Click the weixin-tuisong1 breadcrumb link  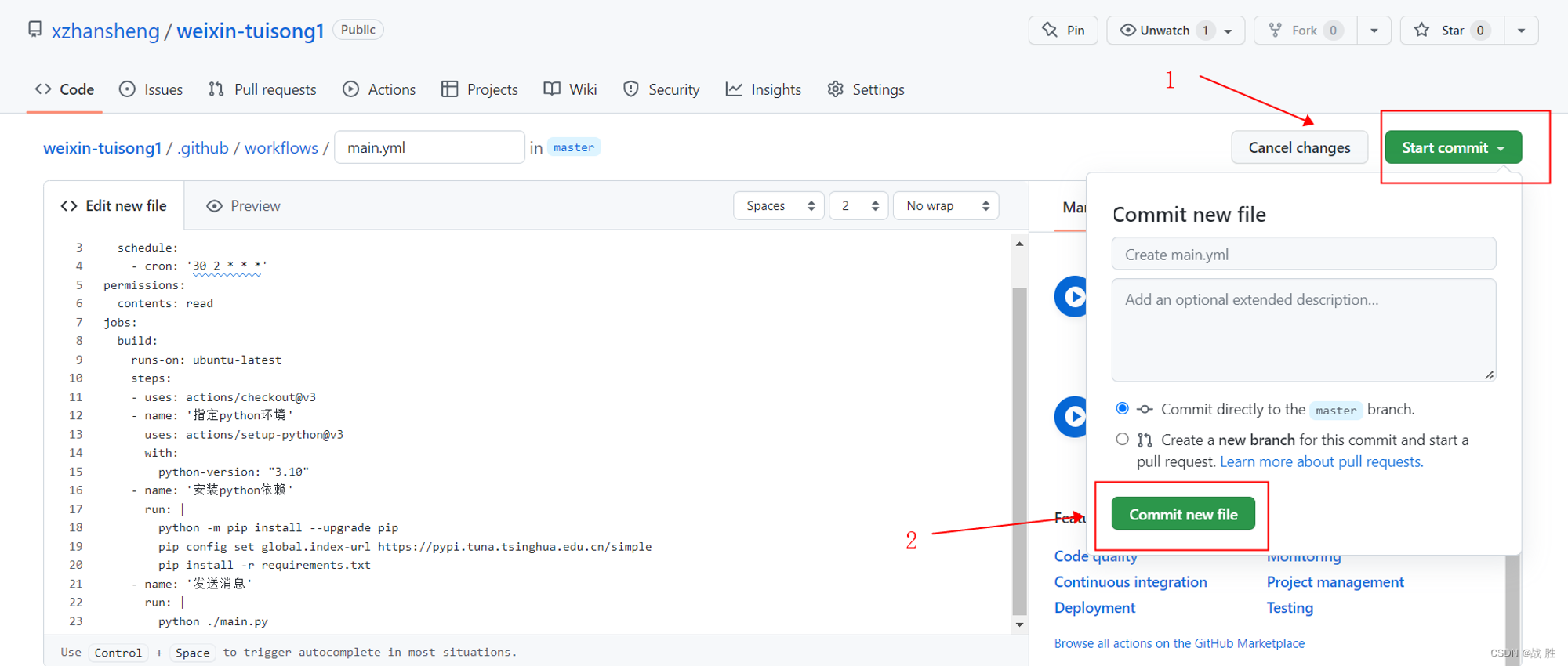point(102,147)
